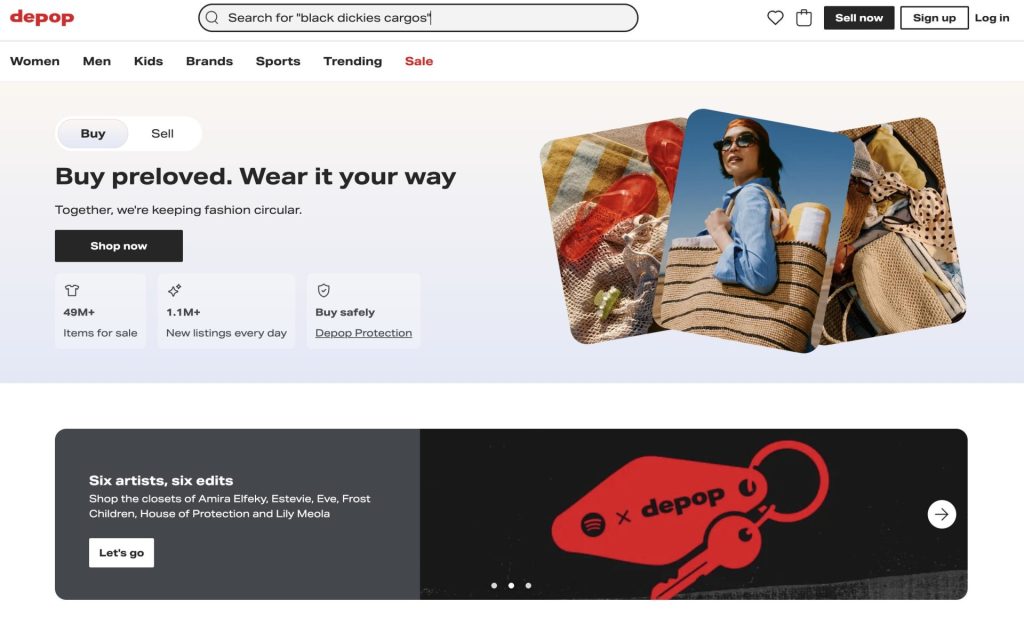Open the Sale menu
The image size is (1024, 633).
pyautogui.click(x=419, y=61)
